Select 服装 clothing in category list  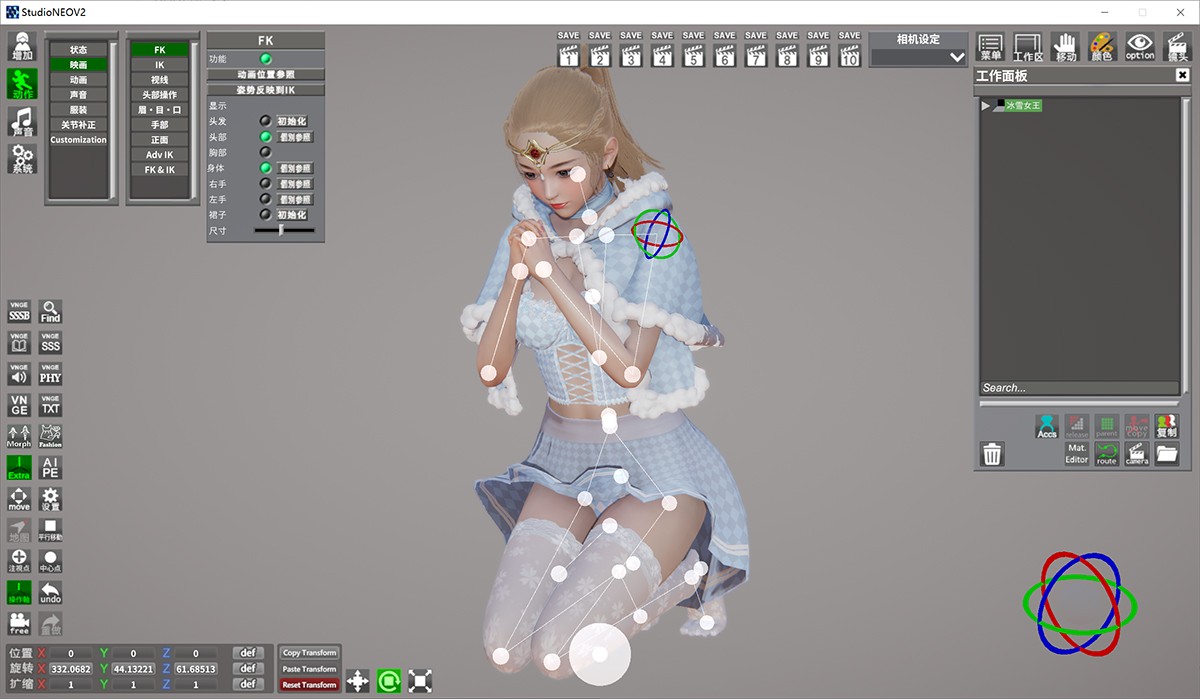78,110
